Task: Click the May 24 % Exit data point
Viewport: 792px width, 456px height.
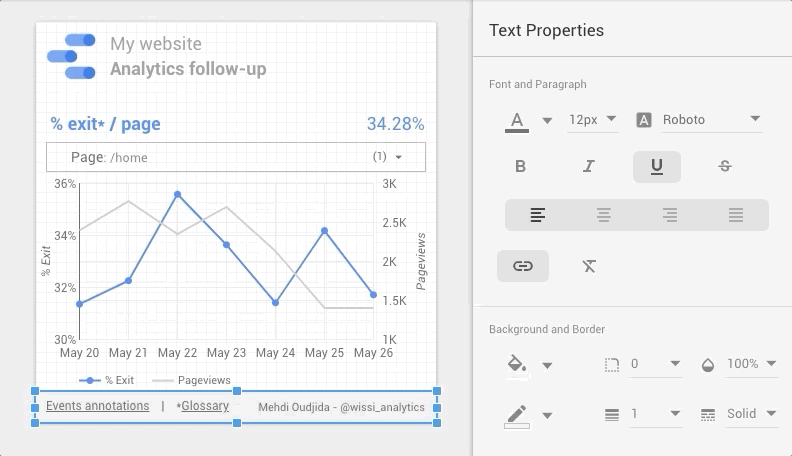Action: tap(275, 303)
